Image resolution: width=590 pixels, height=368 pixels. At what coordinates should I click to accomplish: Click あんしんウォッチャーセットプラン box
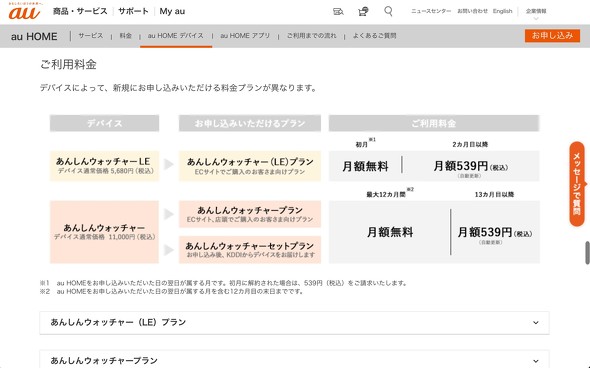(x=250, y=250)
